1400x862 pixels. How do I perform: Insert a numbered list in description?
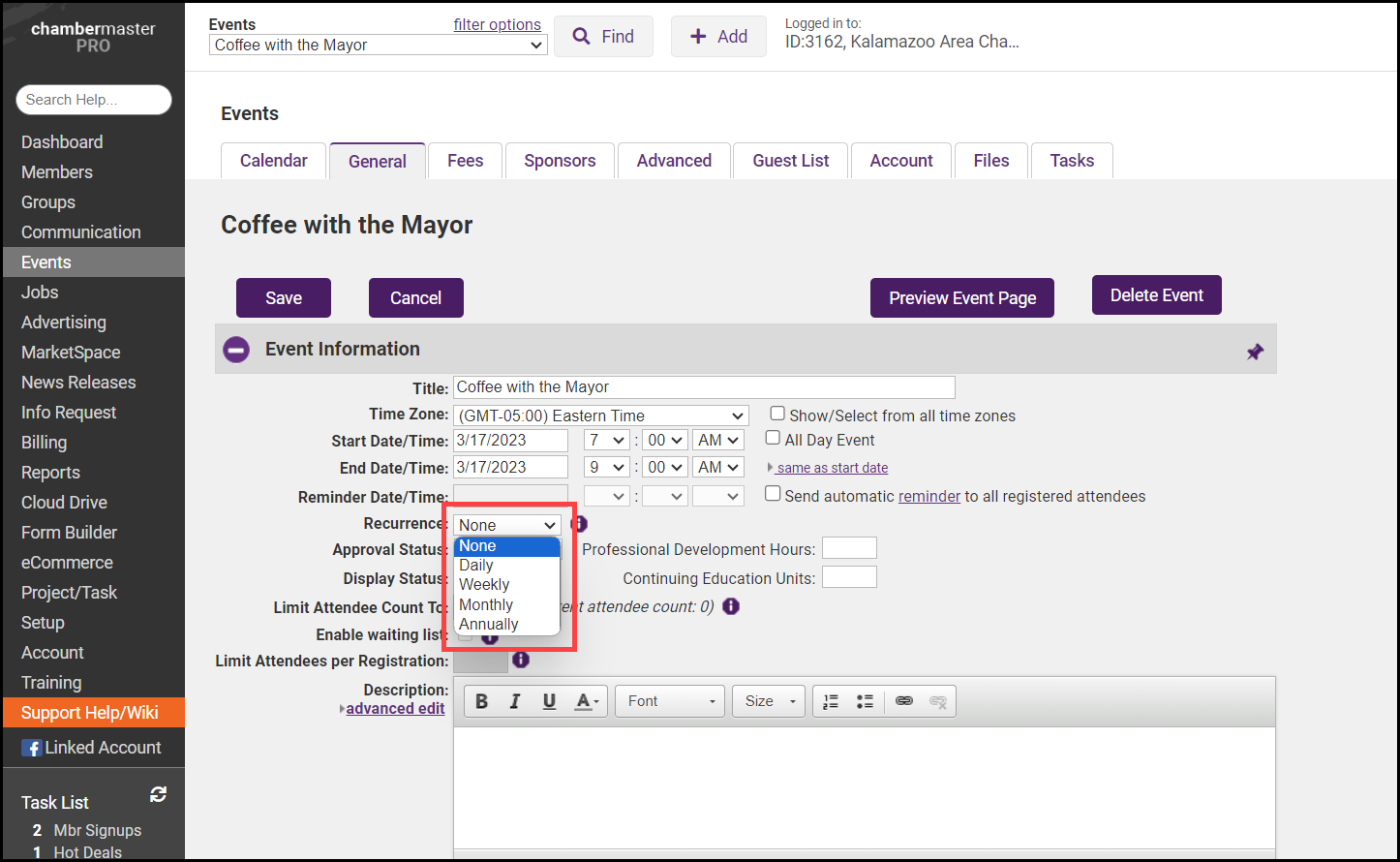pyautogui.click(x=831, y=702)
